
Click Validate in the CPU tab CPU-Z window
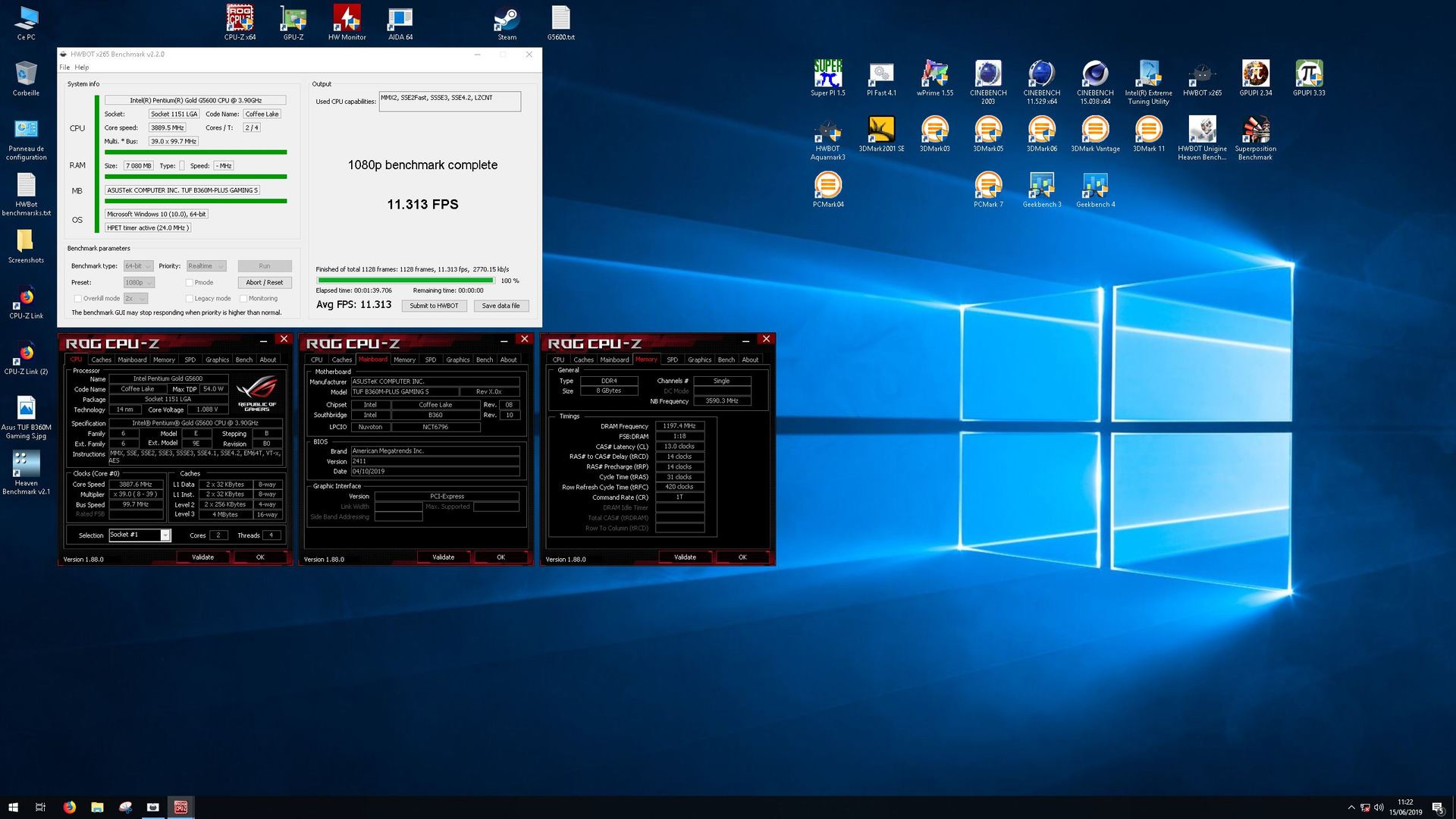click(202, 557)
